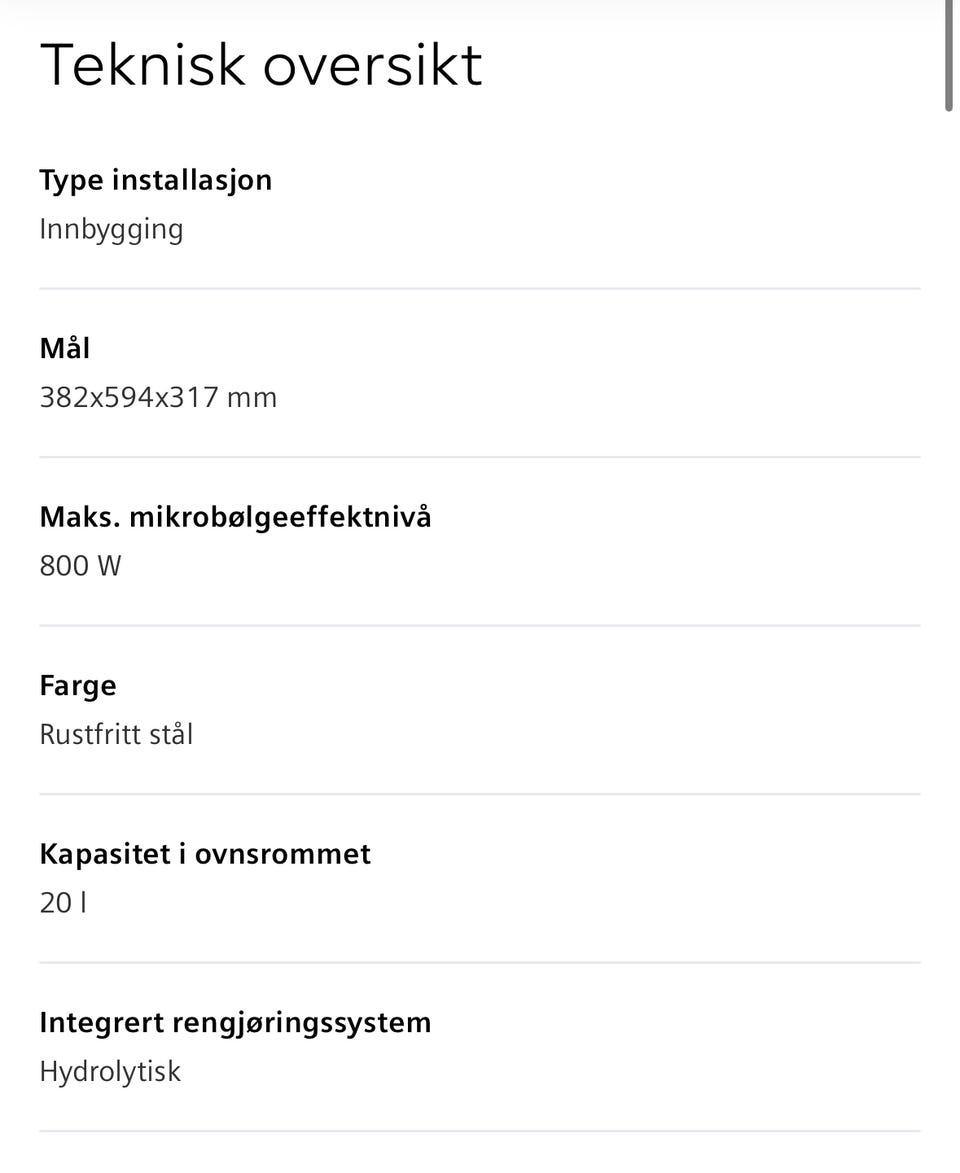960x1173 pixels.
Task: Click the Teknisk oversikt heading
Action: [261, 65]
